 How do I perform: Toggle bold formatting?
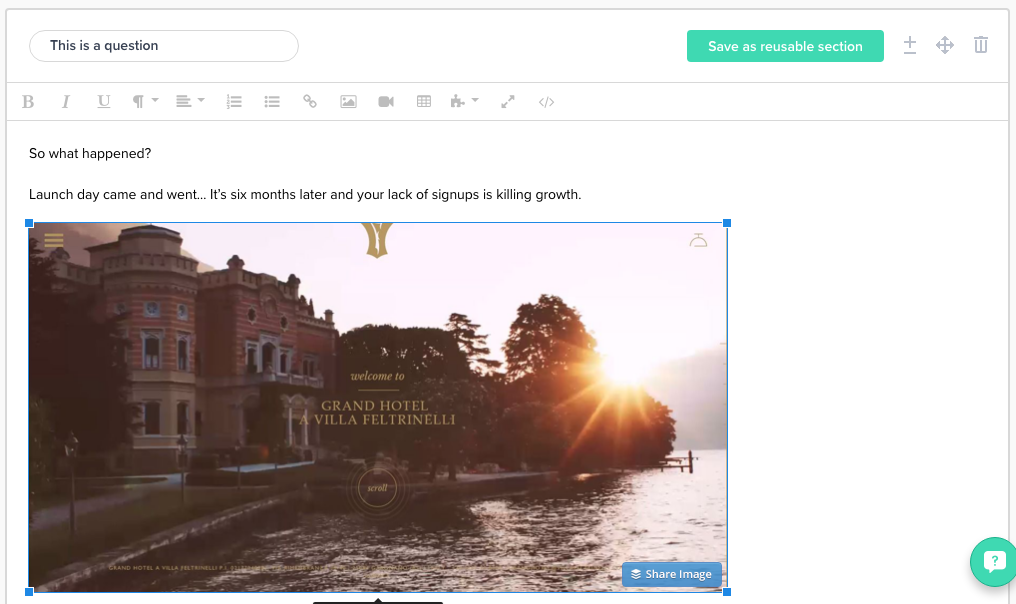click(x=28, y=102)
